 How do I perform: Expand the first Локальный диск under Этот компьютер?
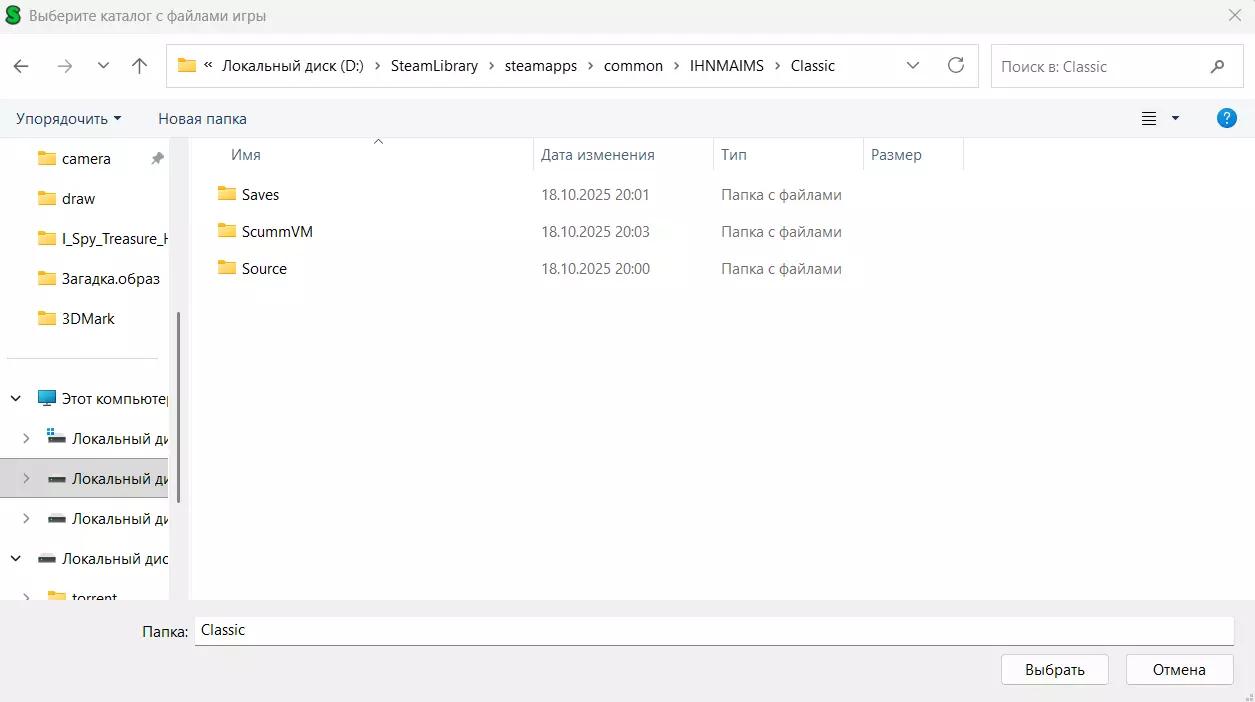(27, 438)
